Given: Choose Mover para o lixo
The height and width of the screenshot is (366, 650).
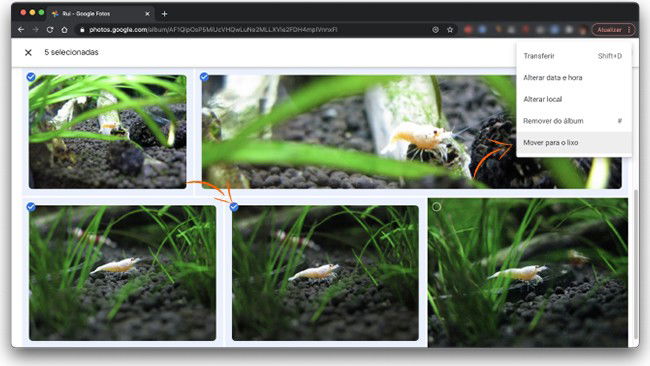Looking at the screenshot, I should [x=574, y=142].
